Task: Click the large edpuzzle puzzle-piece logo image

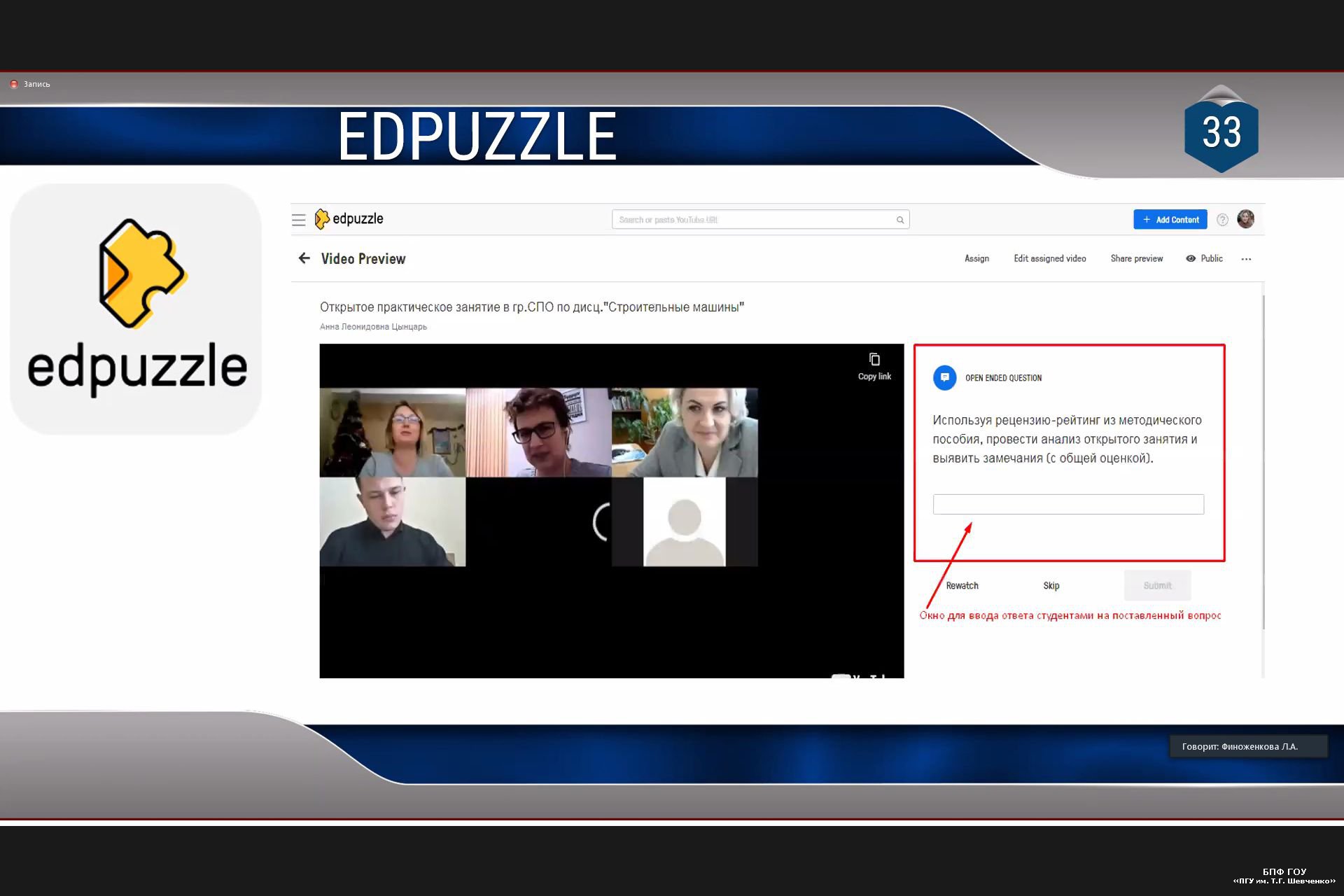Action: (x=136, y=309)
